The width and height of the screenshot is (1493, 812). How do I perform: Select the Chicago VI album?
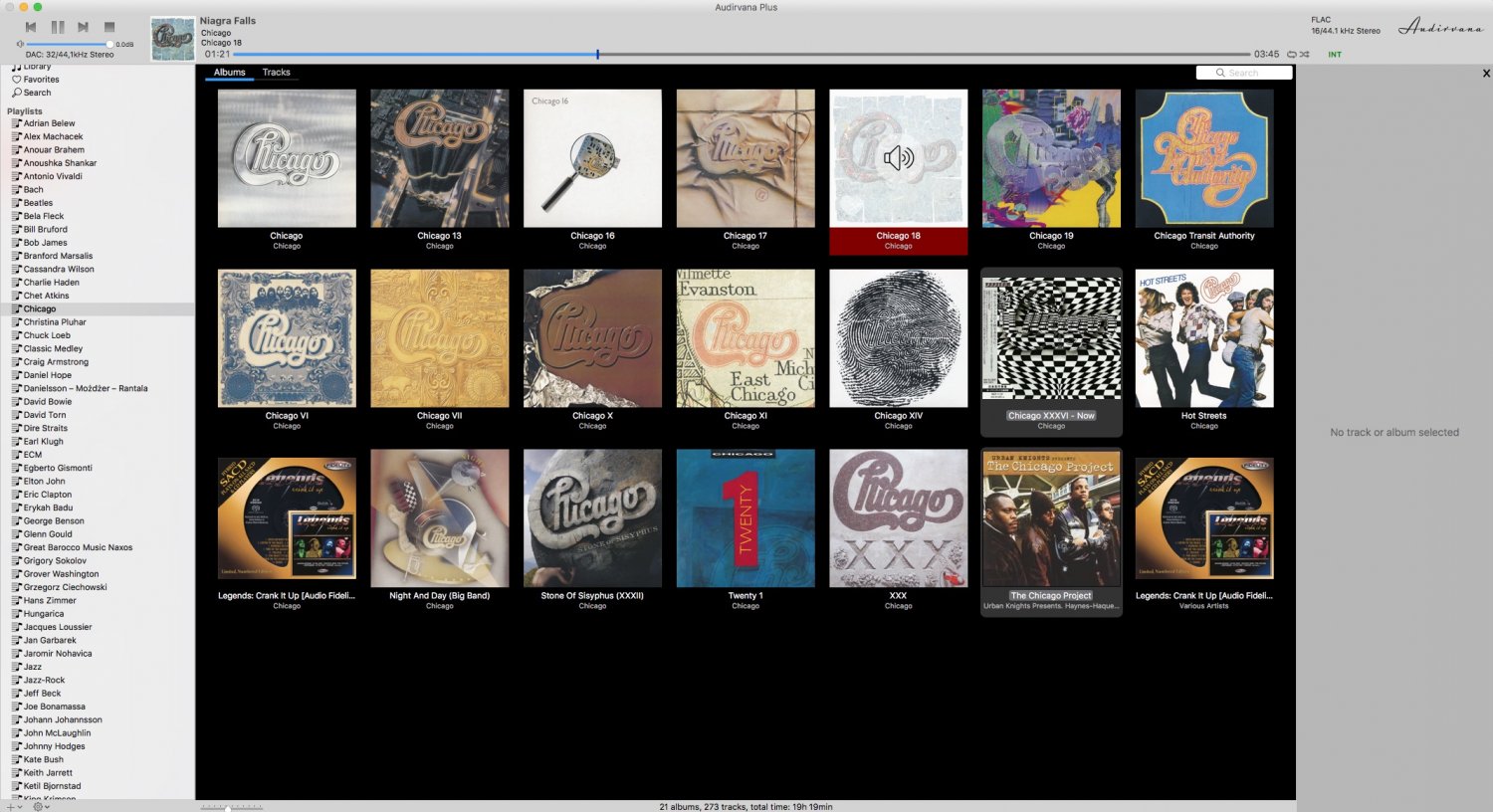click(x=287, y=338)
